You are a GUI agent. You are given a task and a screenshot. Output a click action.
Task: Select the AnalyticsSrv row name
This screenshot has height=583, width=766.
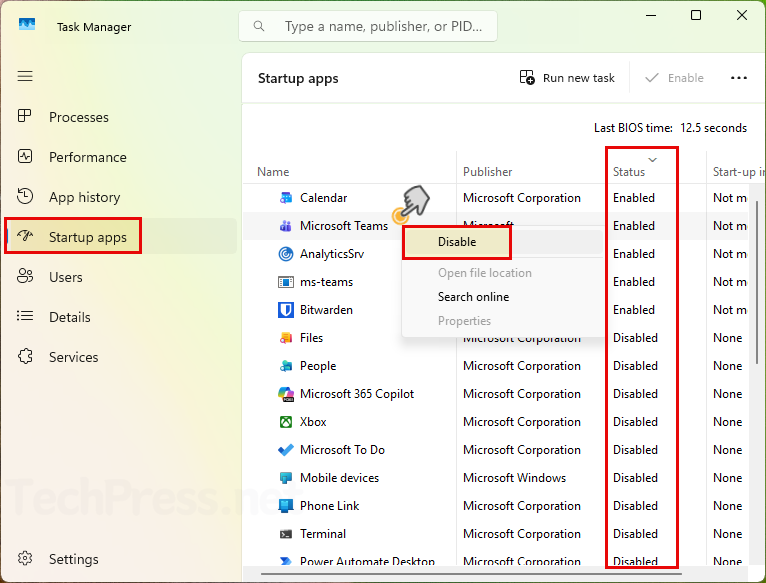[x=332, y=254]
